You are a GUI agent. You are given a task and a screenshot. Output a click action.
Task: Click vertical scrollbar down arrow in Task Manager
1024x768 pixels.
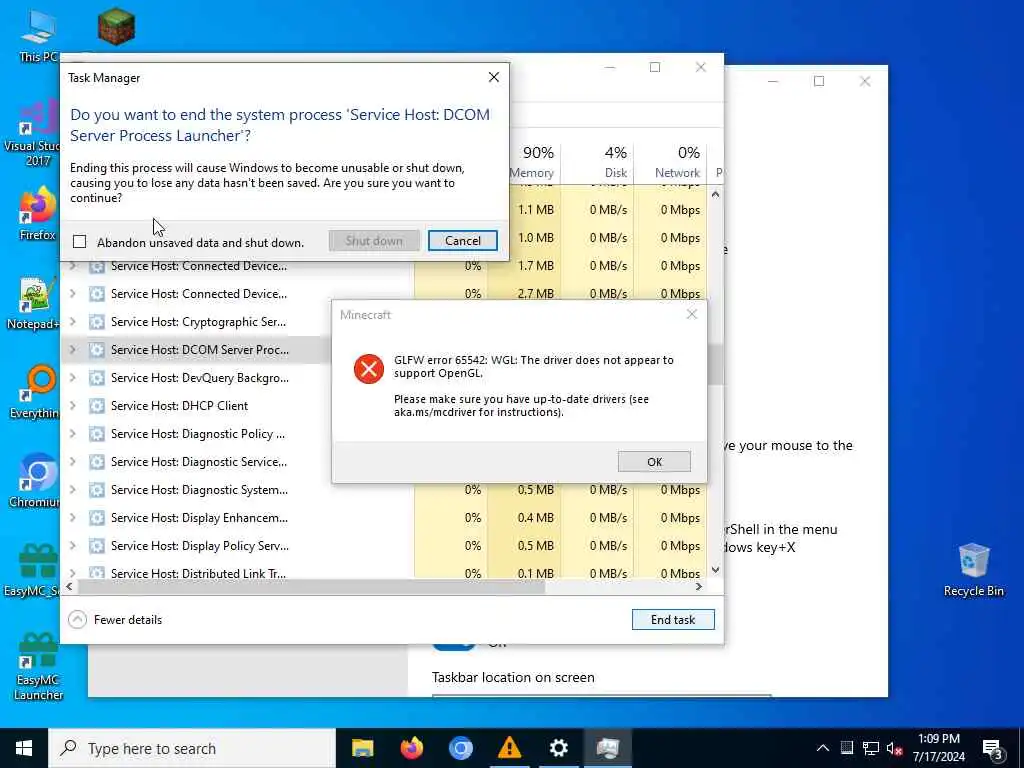[715, 569]
